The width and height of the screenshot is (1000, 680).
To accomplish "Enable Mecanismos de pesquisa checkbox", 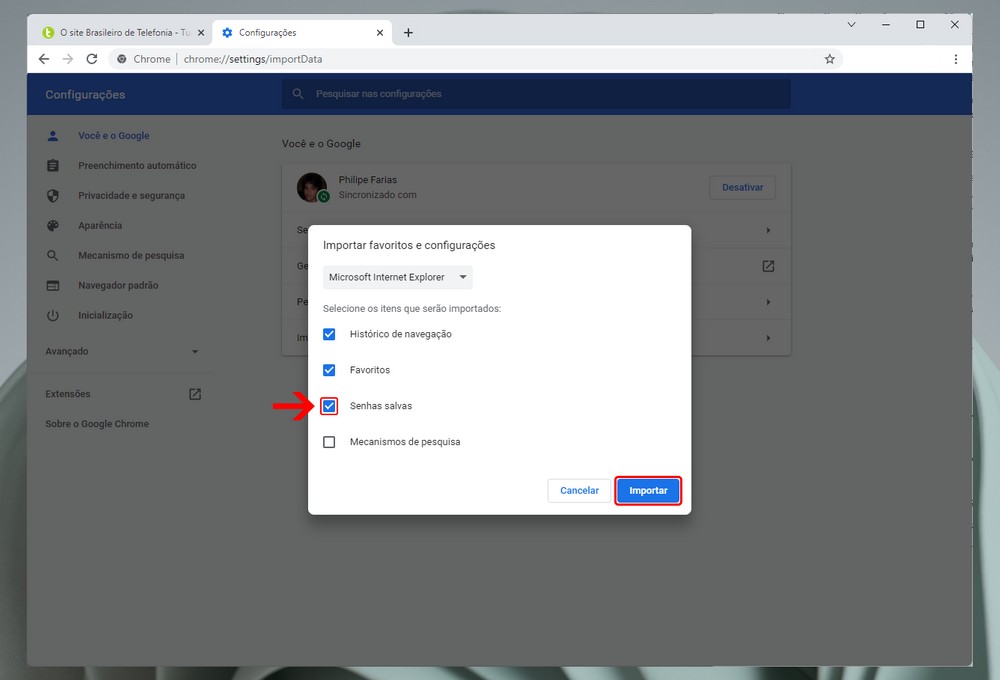I will pos(329,442).
